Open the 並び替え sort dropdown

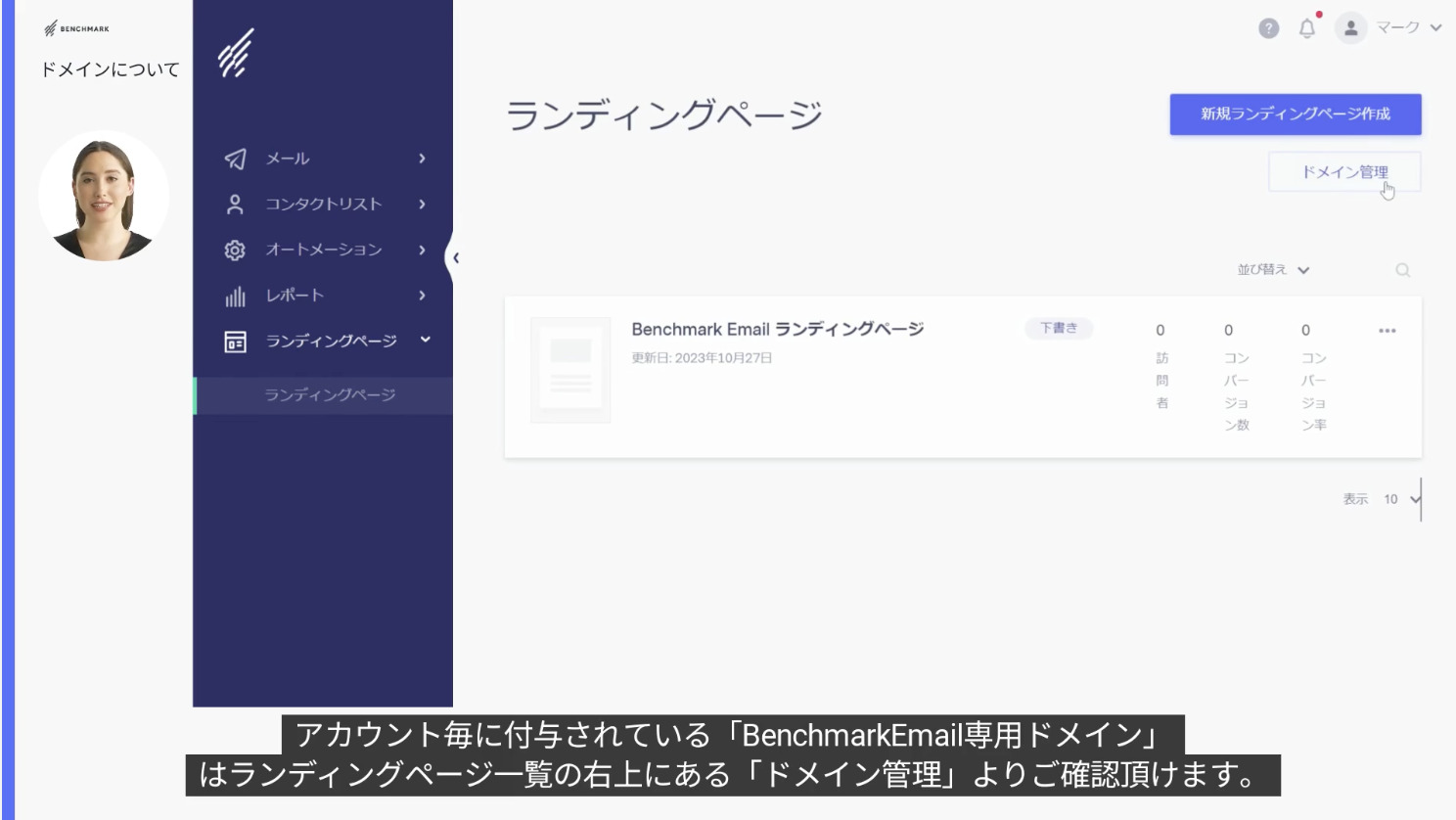tap(1272, 270)
